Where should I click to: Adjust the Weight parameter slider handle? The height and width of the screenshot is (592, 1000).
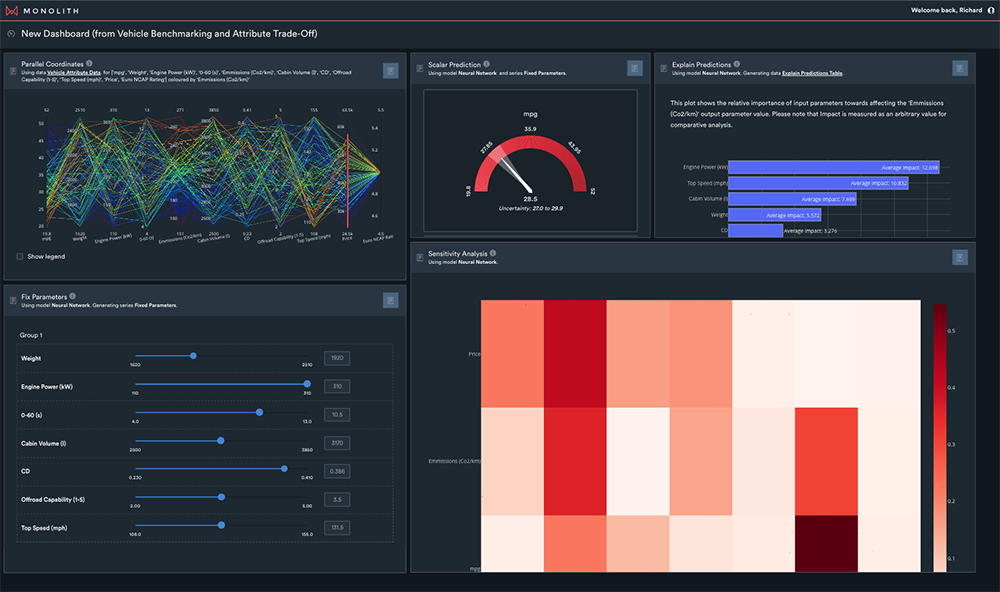[195, 357]
